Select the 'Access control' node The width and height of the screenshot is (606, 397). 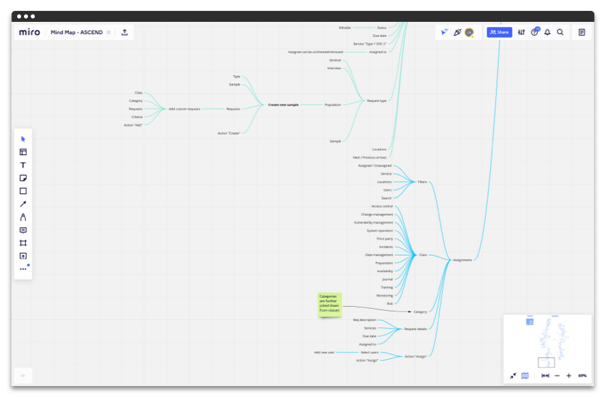tap(382, 206)
